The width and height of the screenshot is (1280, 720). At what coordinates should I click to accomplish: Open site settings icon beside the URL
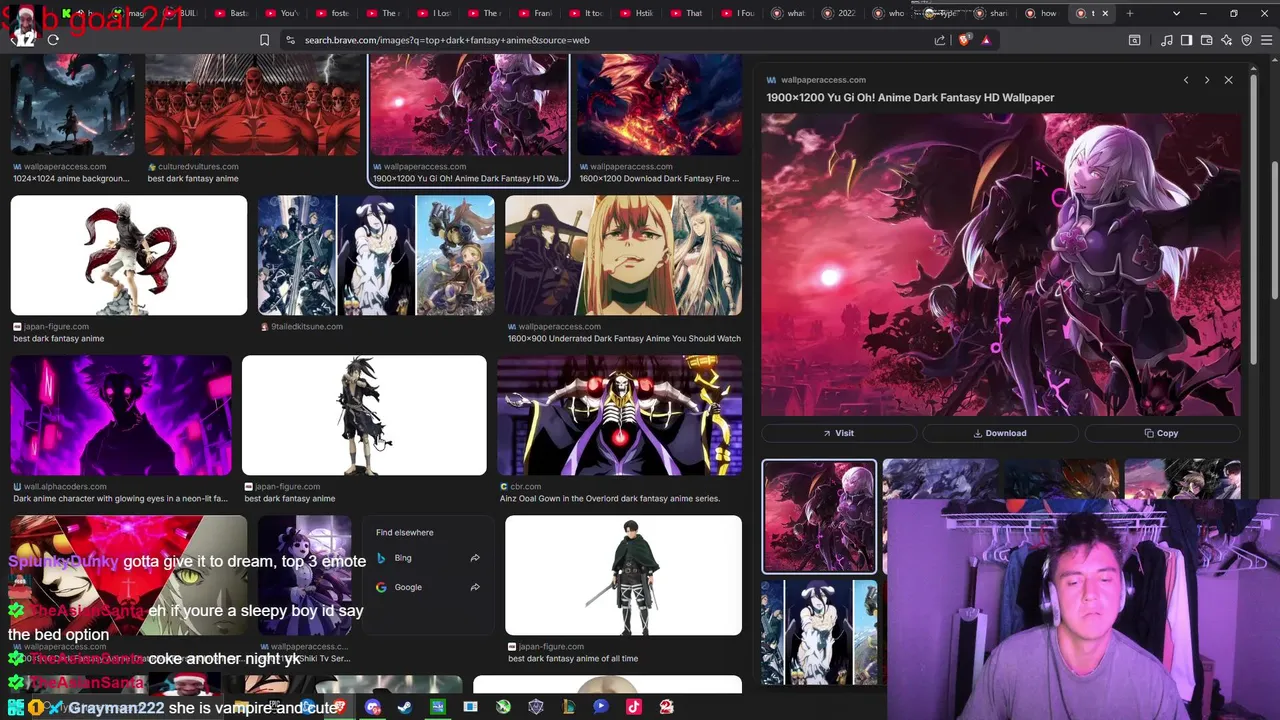(290, 40)
